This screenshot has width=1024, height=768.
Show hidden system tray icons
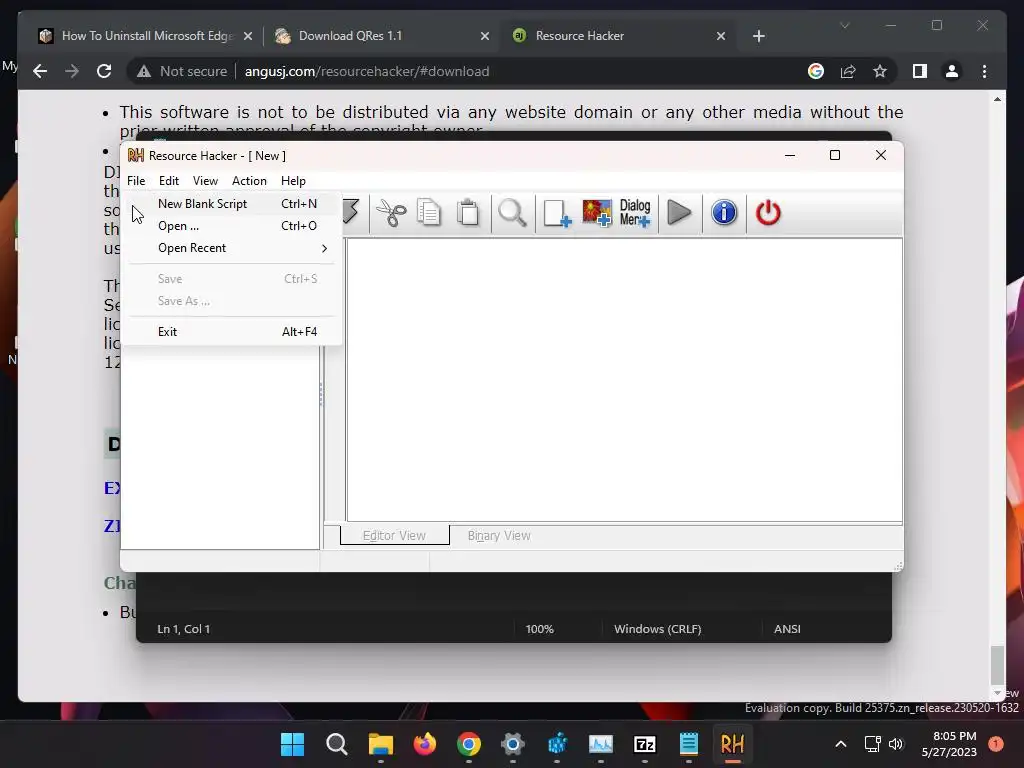point(841,744)
